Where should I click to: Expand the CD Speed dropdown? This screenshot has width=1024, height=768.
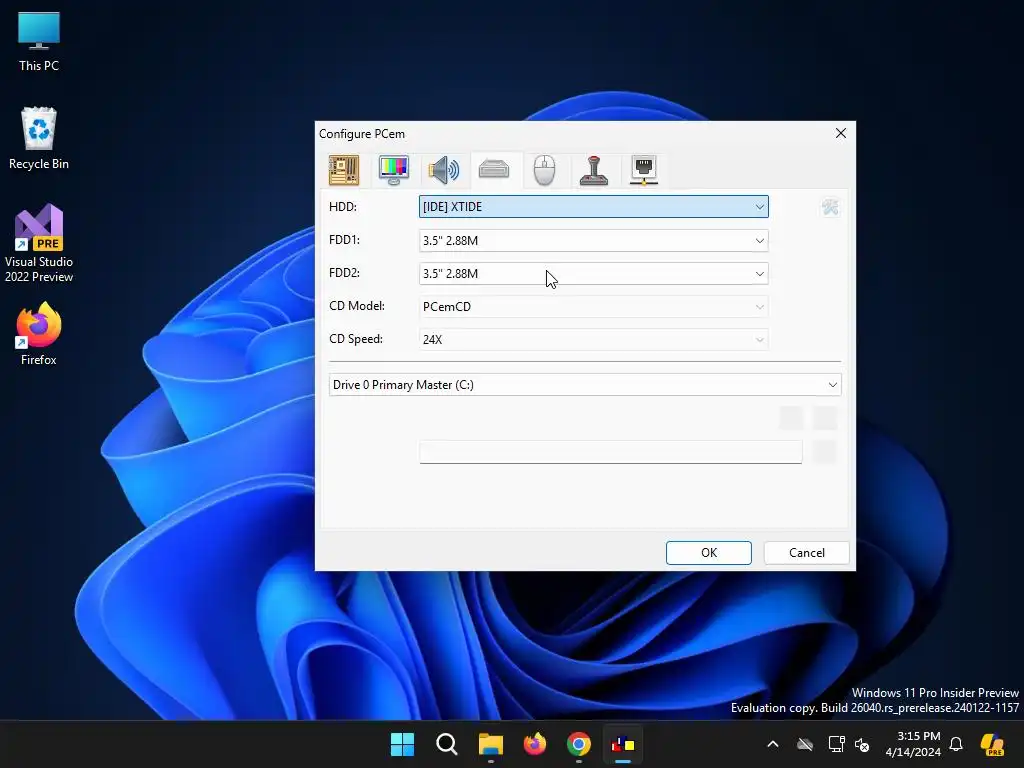coord(593,340)
